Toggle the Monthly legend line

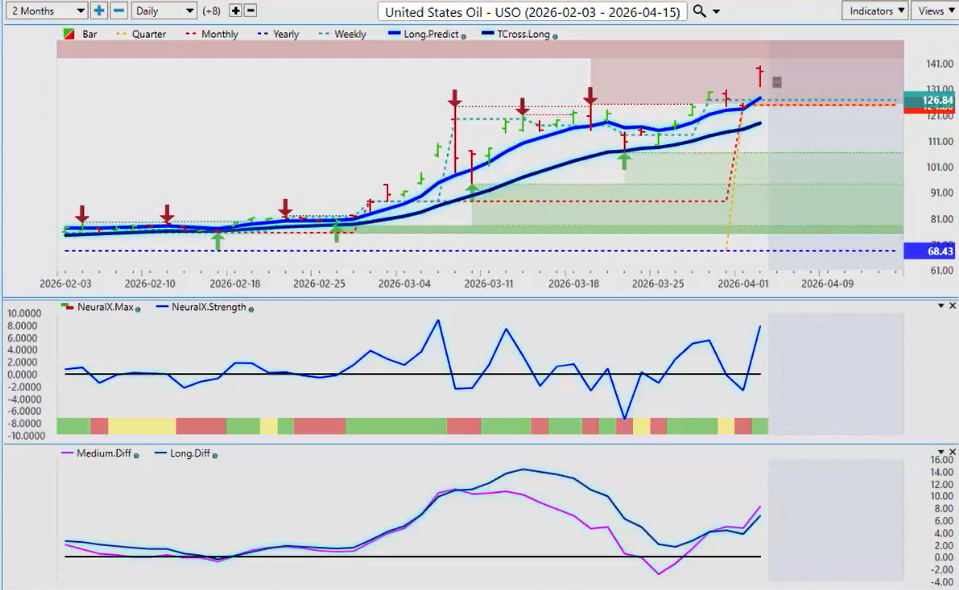[212, 34]
